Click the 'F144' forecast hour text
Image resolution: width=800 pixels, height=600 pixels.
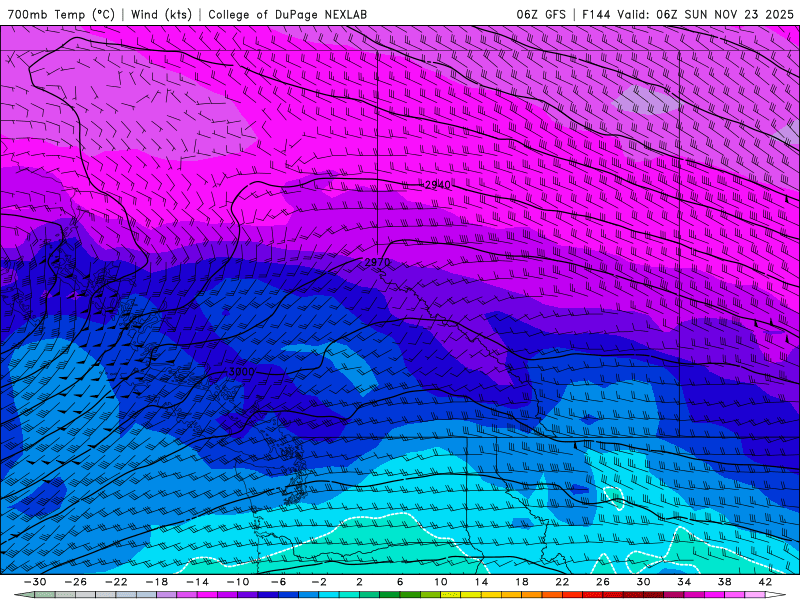tap(596, 14)
